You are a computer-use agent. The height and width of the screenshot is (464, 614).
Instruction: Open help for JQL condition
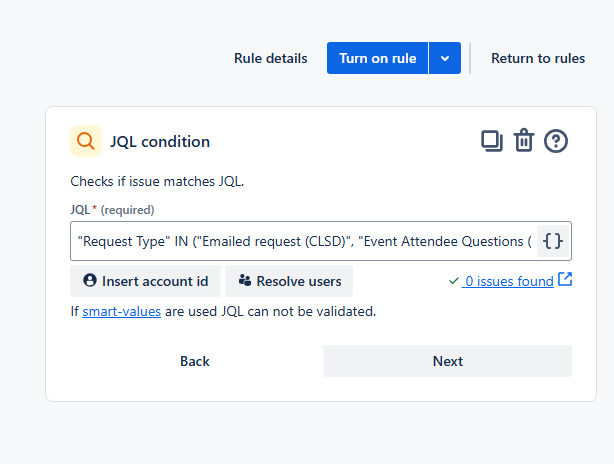pos(556,141)
